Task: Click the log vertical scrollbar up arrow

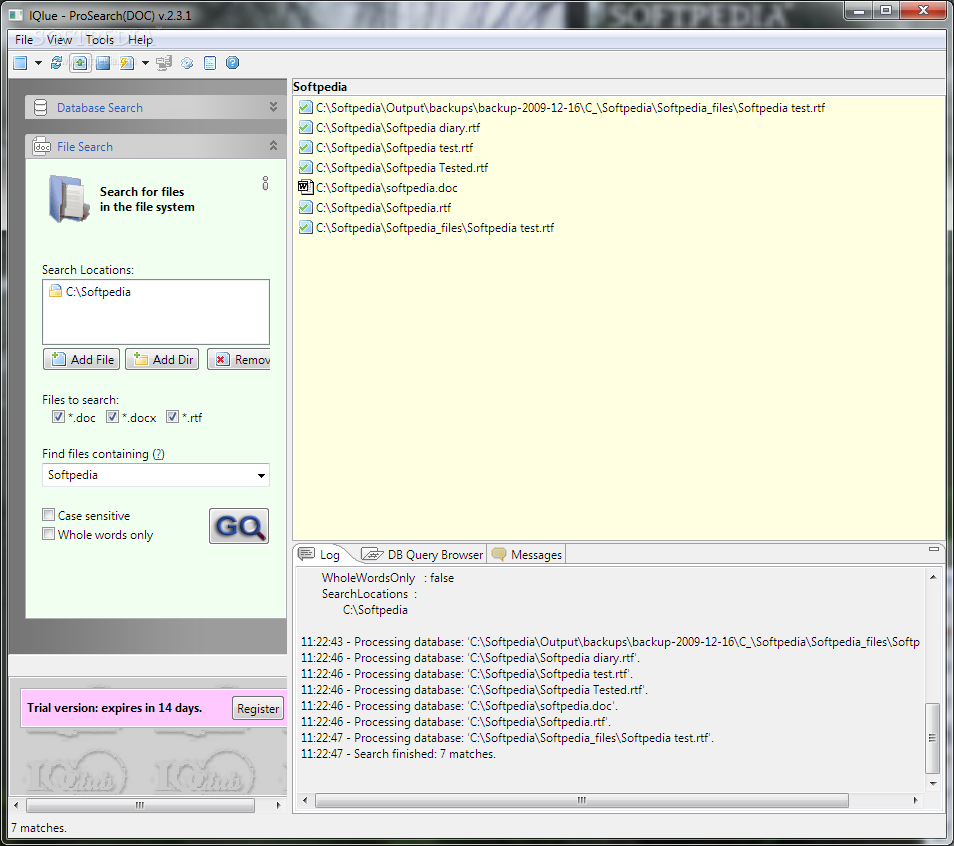Action: (933, 577)
